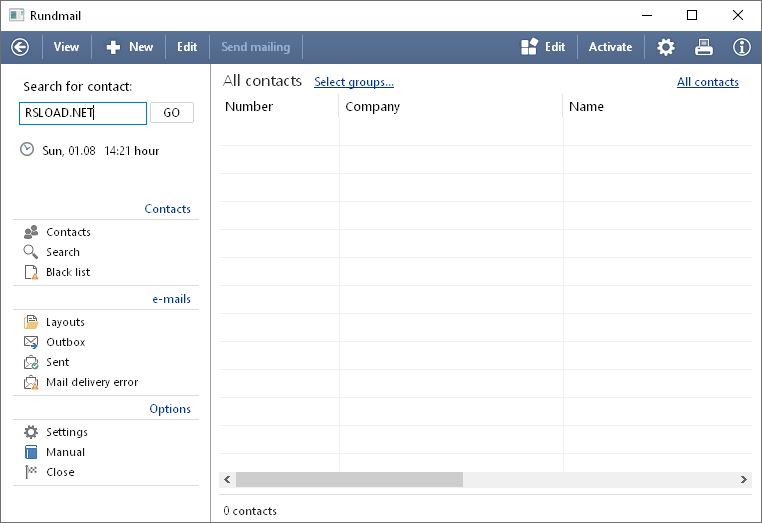762x523 pixels.
Task: Click the magnifier Search icon
Action: 31,252
